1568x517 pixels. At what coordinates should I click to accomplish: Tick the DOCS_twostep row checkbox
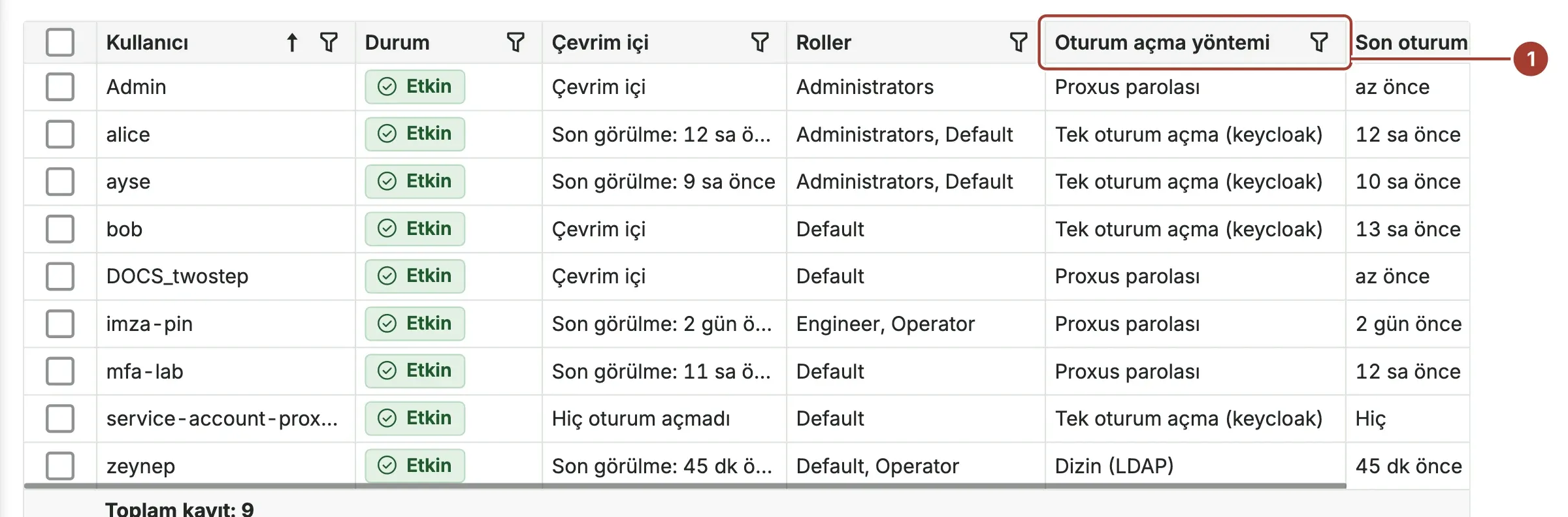pos(60,276)
